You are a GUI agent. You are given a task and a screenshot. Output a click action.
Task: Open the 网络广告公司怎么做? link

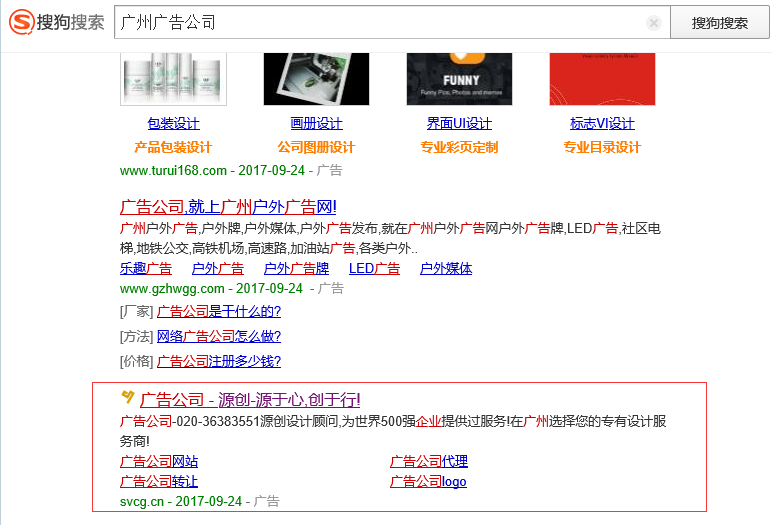219,336
